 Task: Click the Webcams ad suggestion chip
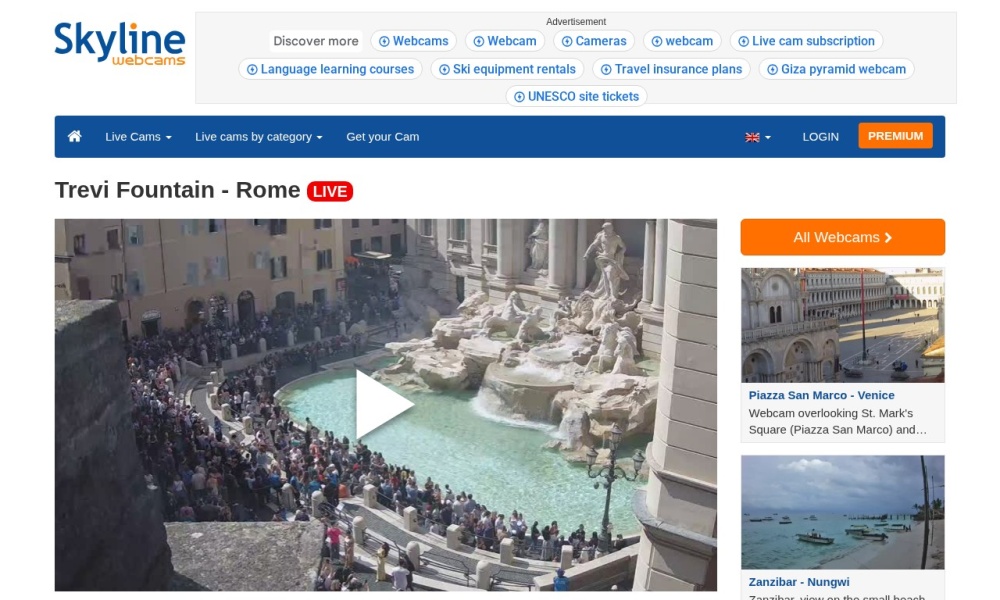click(413, 41)
